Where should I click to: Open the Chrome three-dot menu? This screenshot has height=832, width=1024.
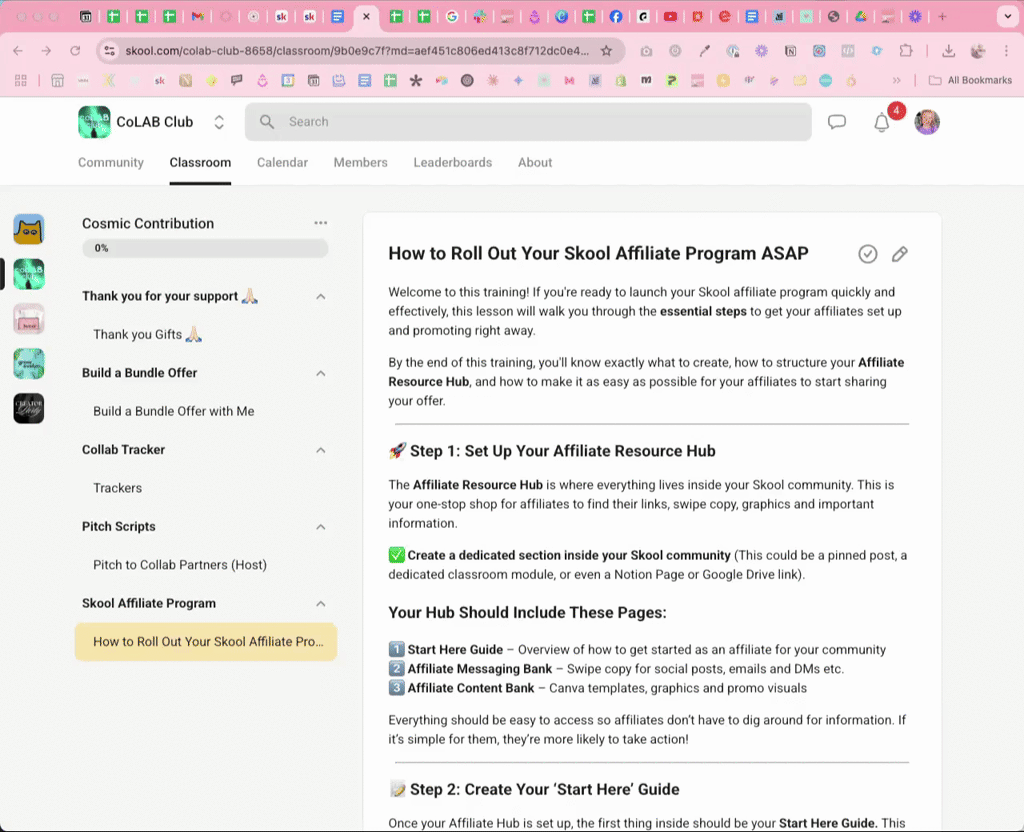point(1006,51)
